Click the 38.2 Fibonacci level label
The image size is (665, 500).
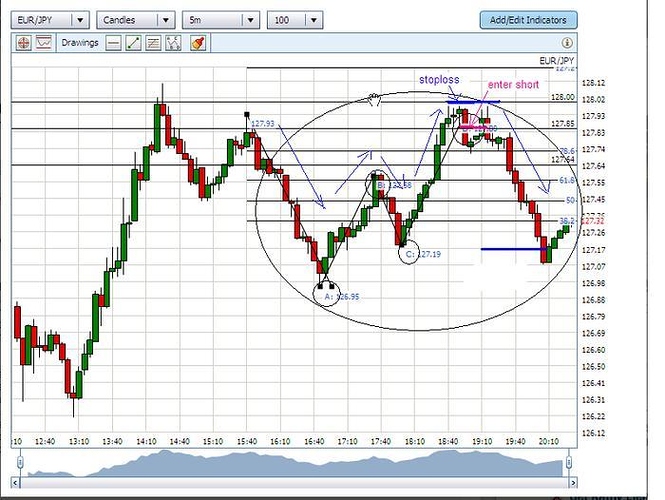click(x=567, y=221)
